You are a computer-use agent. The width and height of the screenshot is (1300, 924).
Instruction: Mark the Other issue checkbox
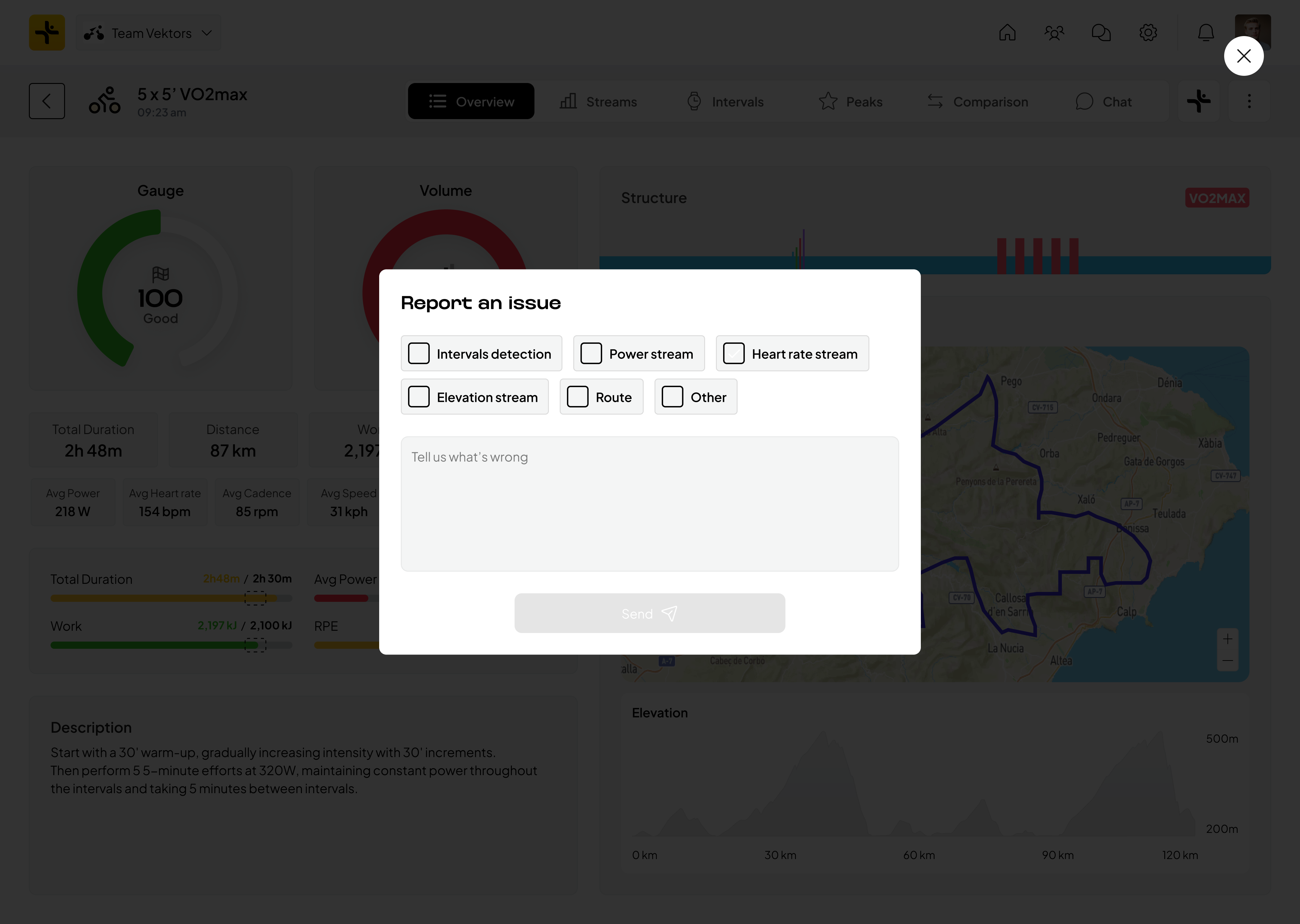673,396
